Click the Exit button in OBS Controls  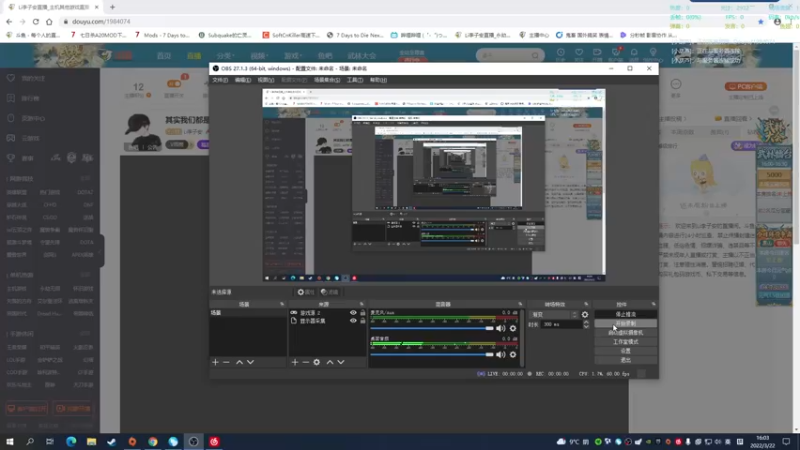point(626,360)
